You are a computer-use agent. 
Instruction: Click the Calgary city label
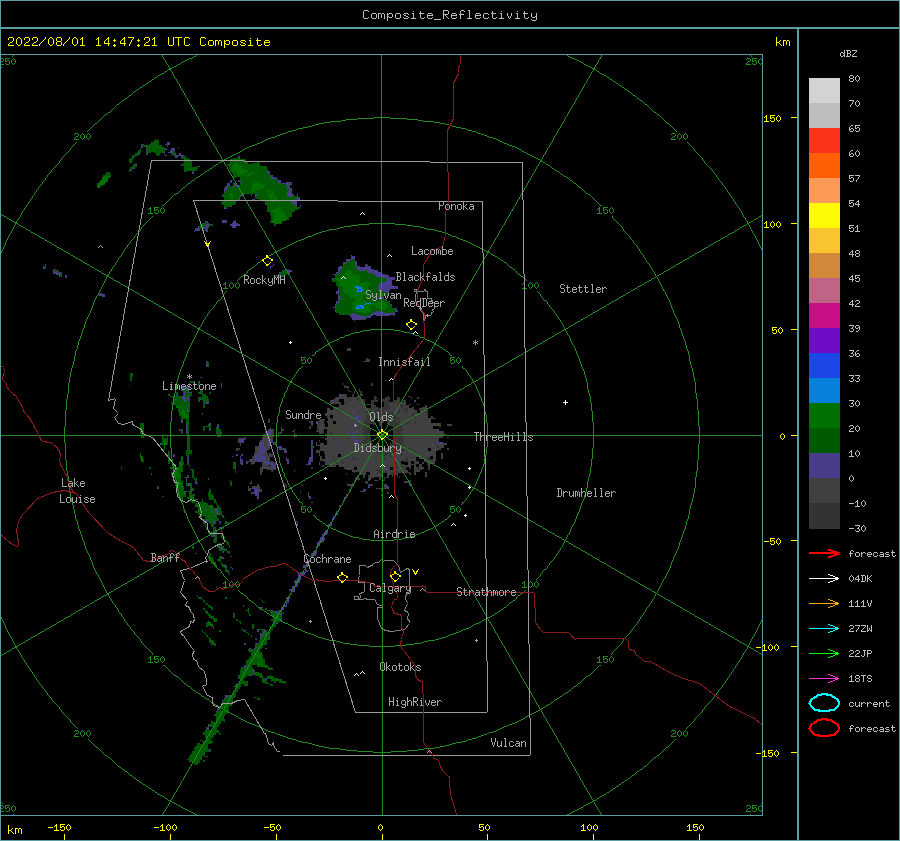click(390, 588)
